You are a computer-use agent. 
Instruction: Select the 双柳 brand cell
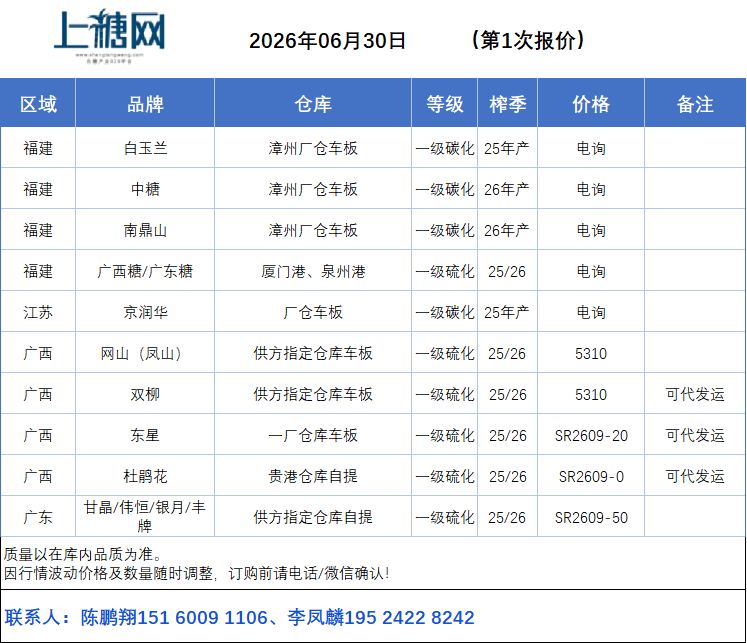[145, 394]
